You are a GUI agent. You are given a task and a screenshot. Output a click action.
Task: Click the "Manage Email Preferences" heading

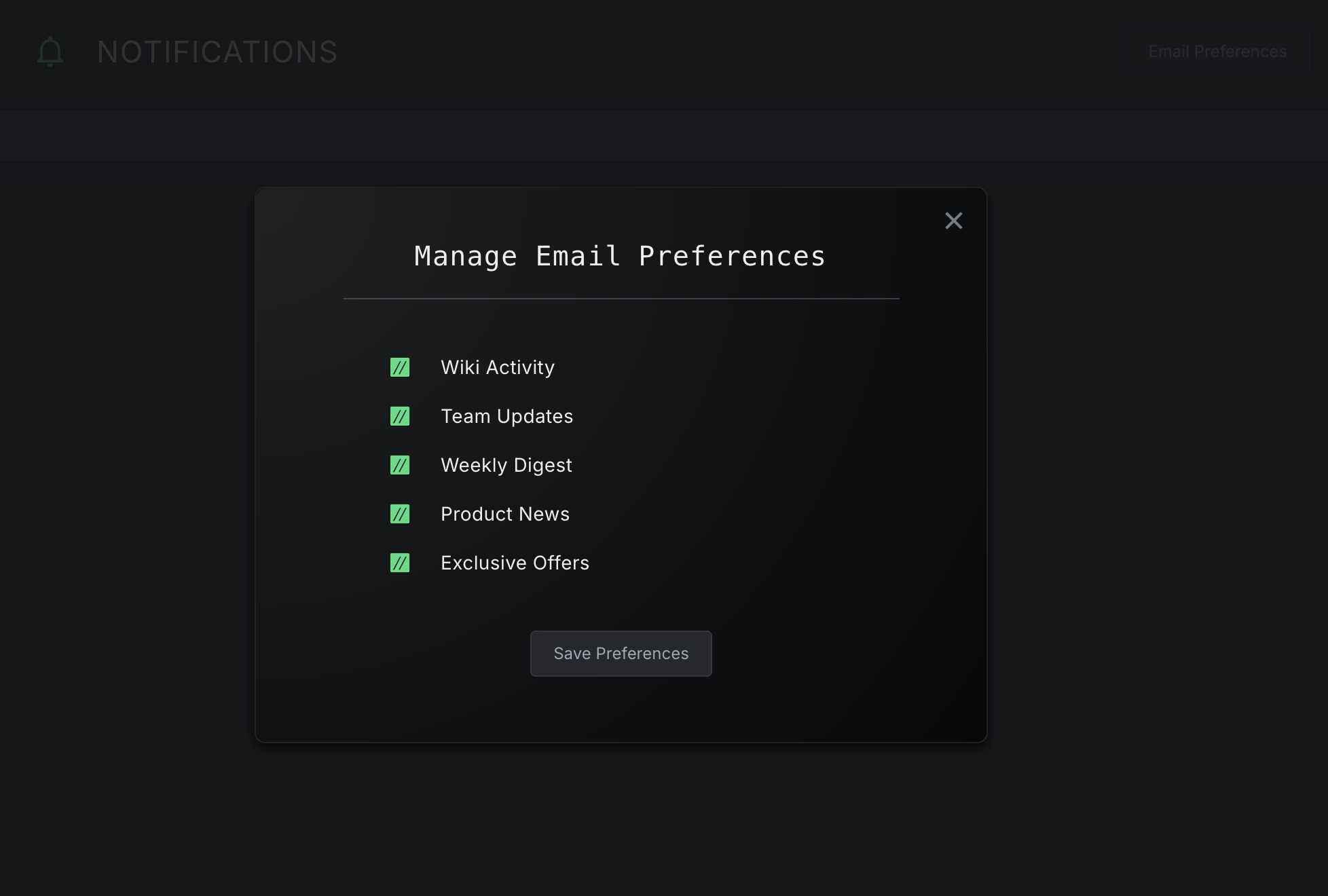coord(620,257)
